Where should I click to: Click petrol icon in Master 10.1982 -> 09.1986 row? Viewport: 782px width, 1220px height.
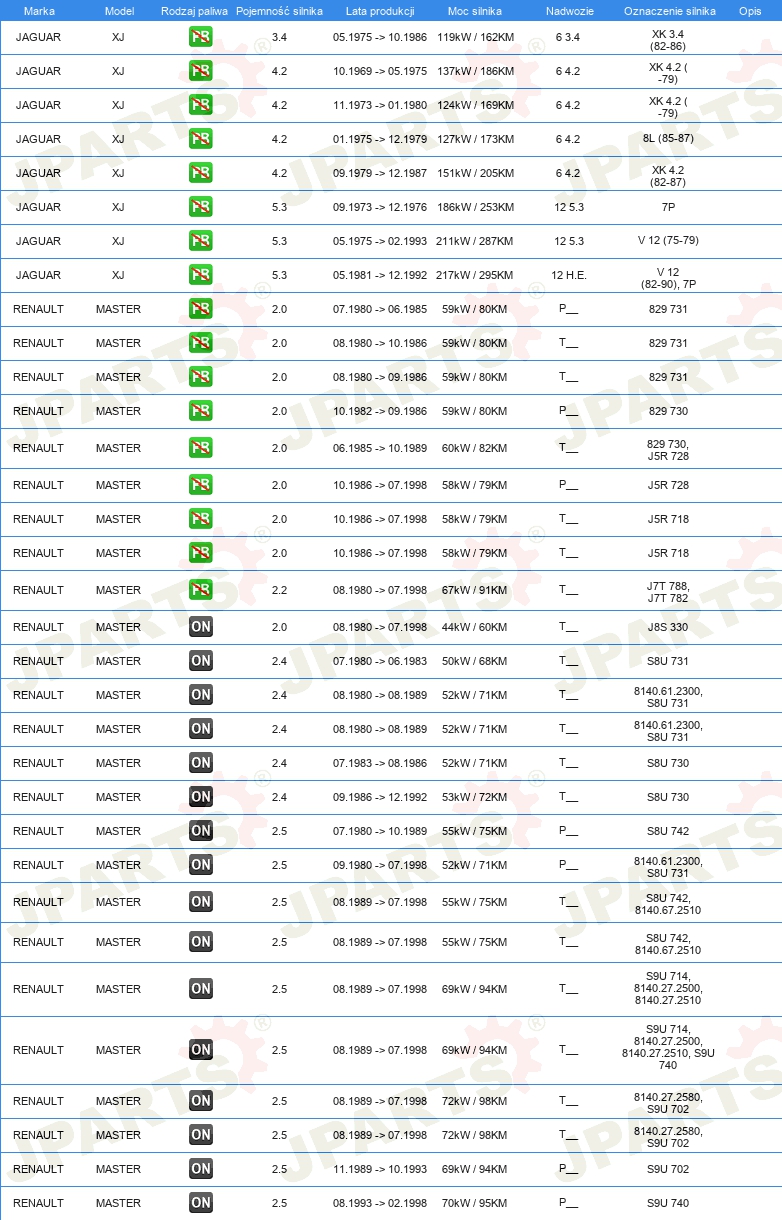click(x=201, y=411)
